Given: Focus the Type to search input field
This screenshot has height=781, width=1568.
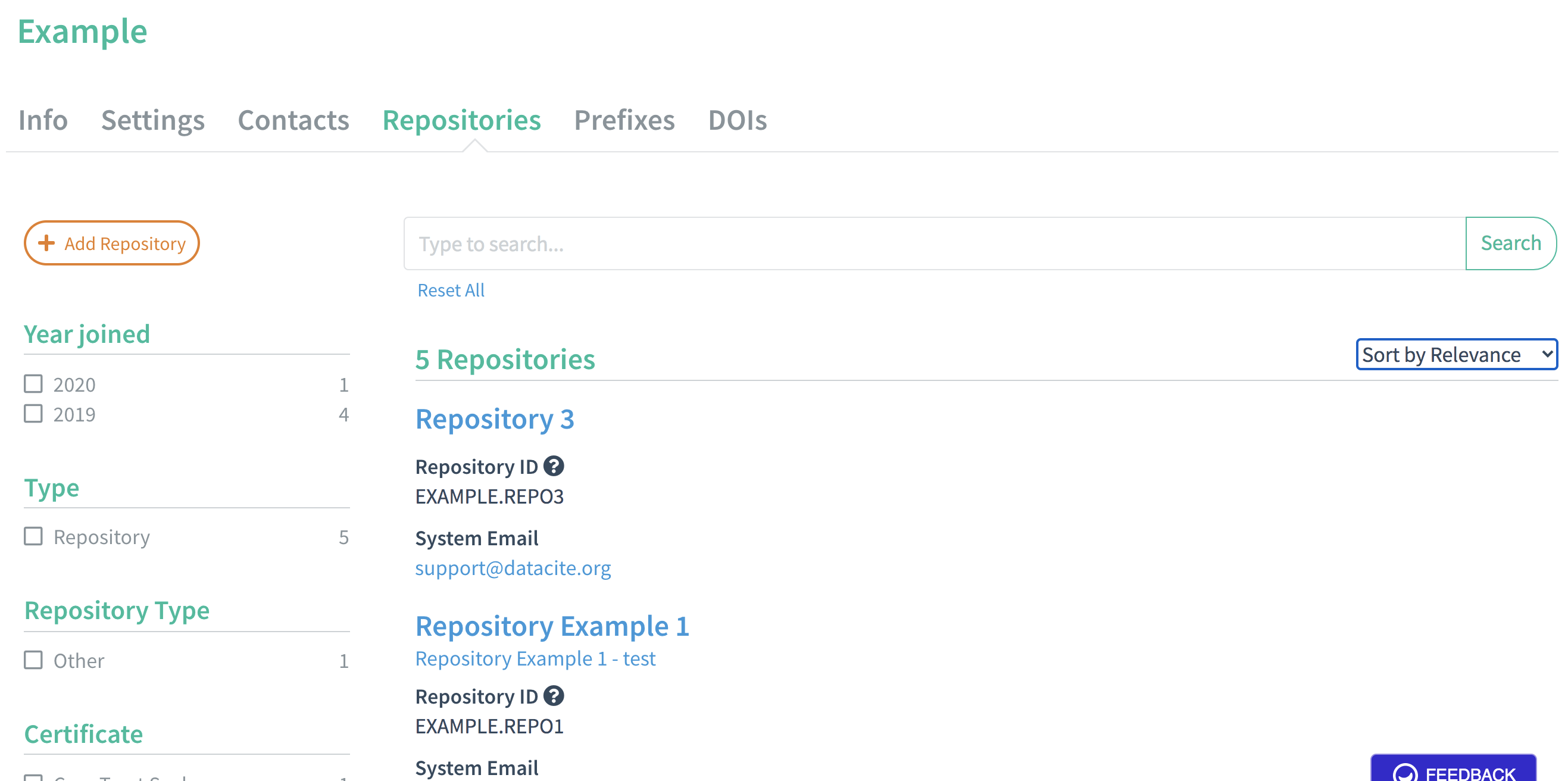Looking at the screenshot, I should 934,244.
